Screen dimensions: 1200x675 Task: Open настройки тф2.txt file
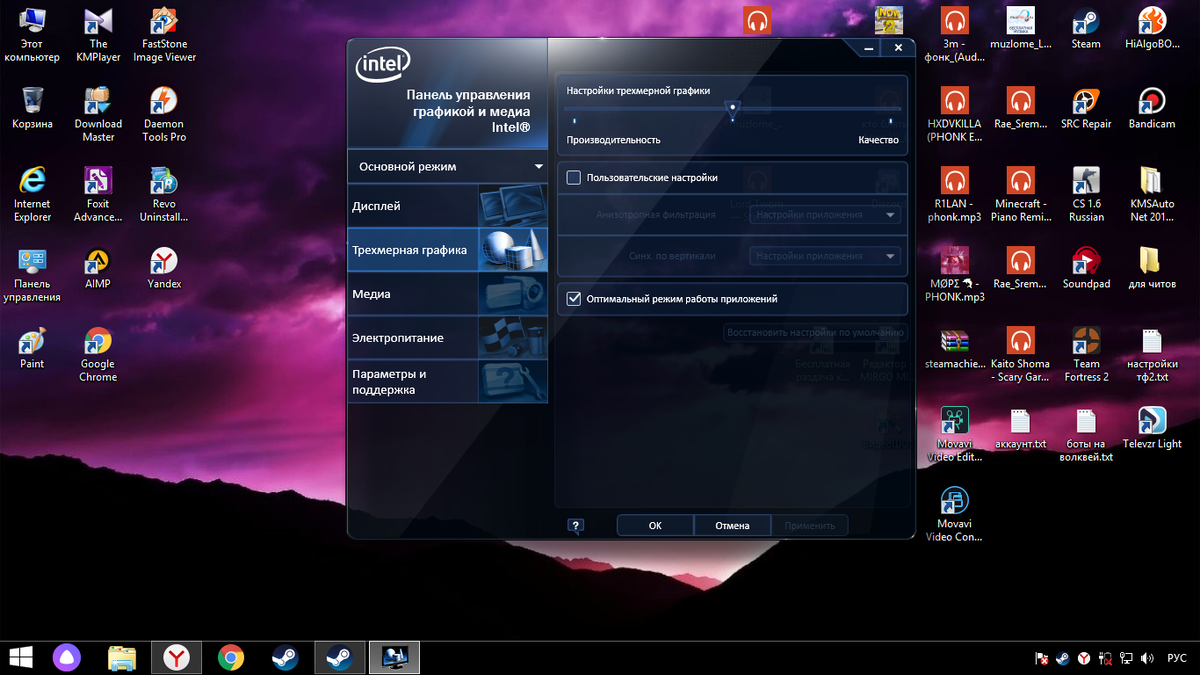tap(1152, 354)
